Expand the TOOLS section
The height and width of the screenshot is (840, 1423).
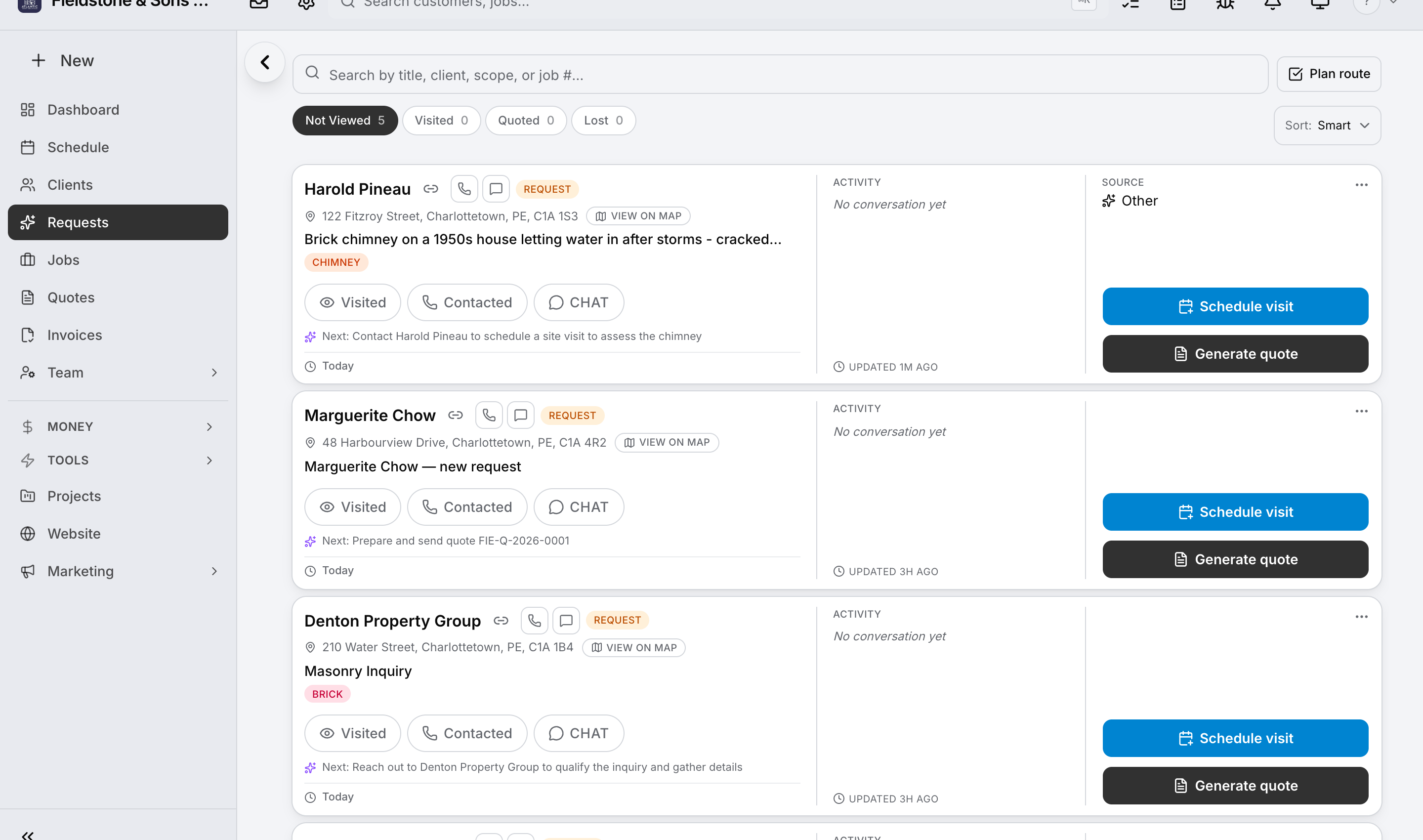(x=118, y=460)
